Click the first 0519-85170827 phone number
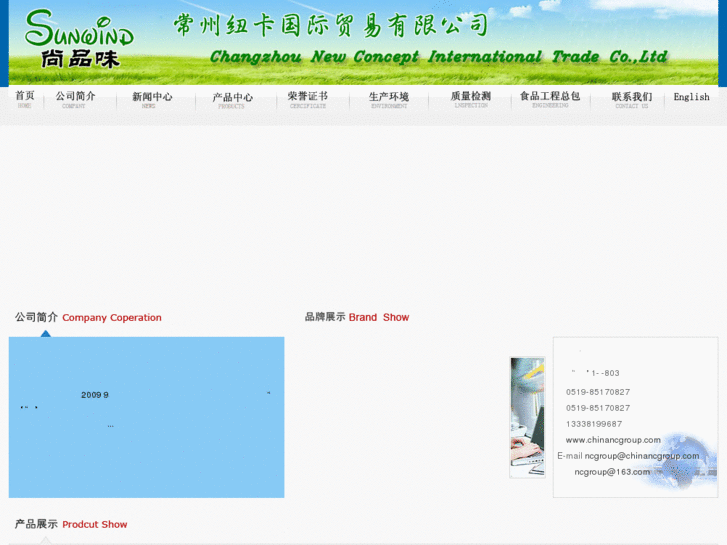Image resolution: width=727 pixels, height=545 pixels. (x=598, y=392)
